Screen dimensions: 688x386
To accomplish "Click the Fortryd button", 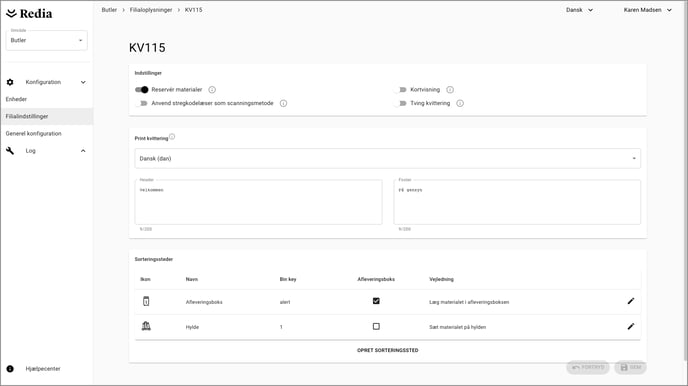I will [x=588, y=367].
